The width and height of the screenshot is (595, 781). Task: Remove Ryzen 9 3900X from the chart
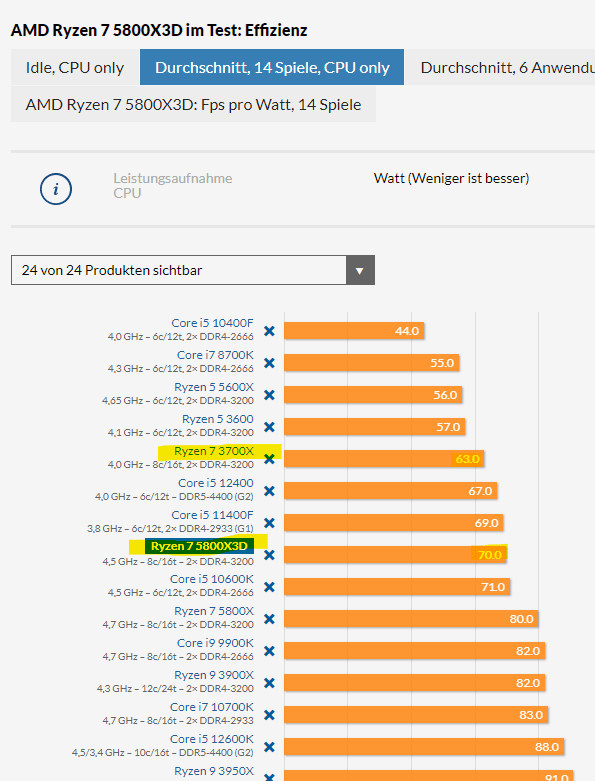click(269, 683)
